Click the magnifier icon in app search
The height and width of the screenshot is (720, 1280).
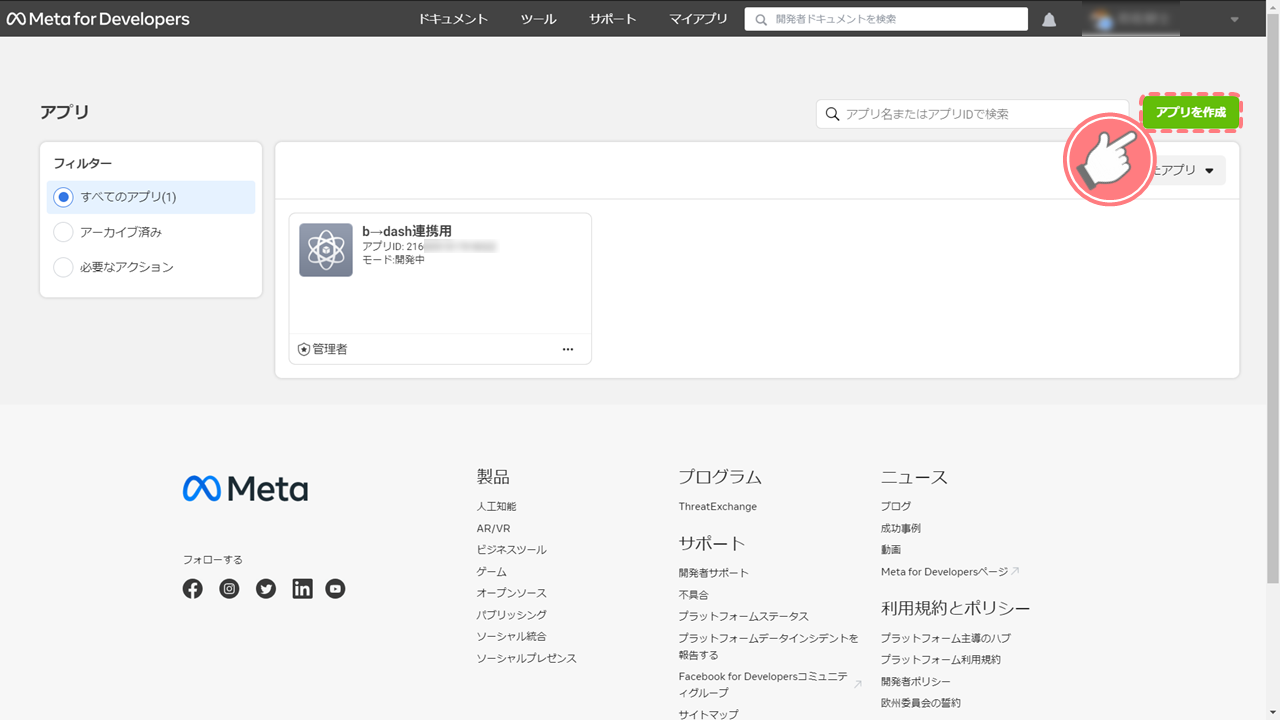pyautogui.click(x=832, y=114)
